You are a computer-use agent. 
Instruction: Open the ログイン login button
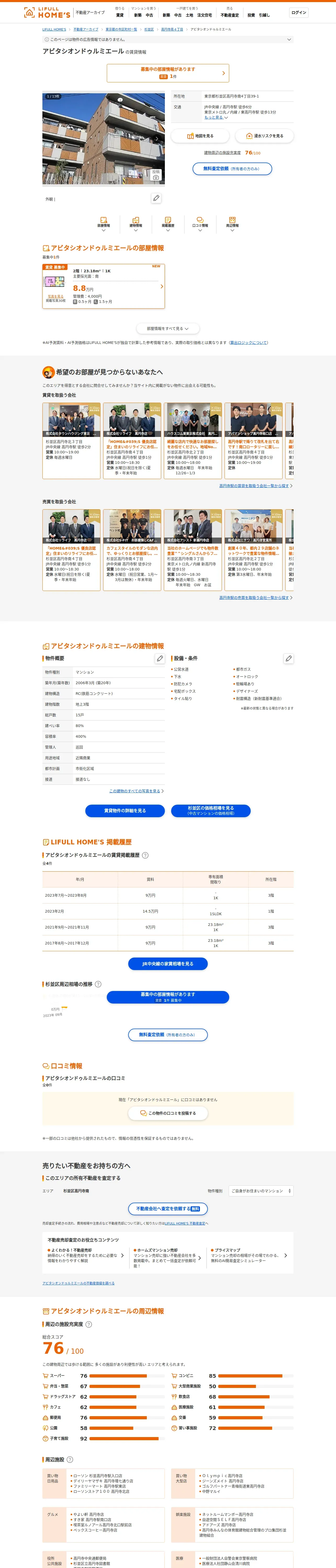click(x=299, y=13)
